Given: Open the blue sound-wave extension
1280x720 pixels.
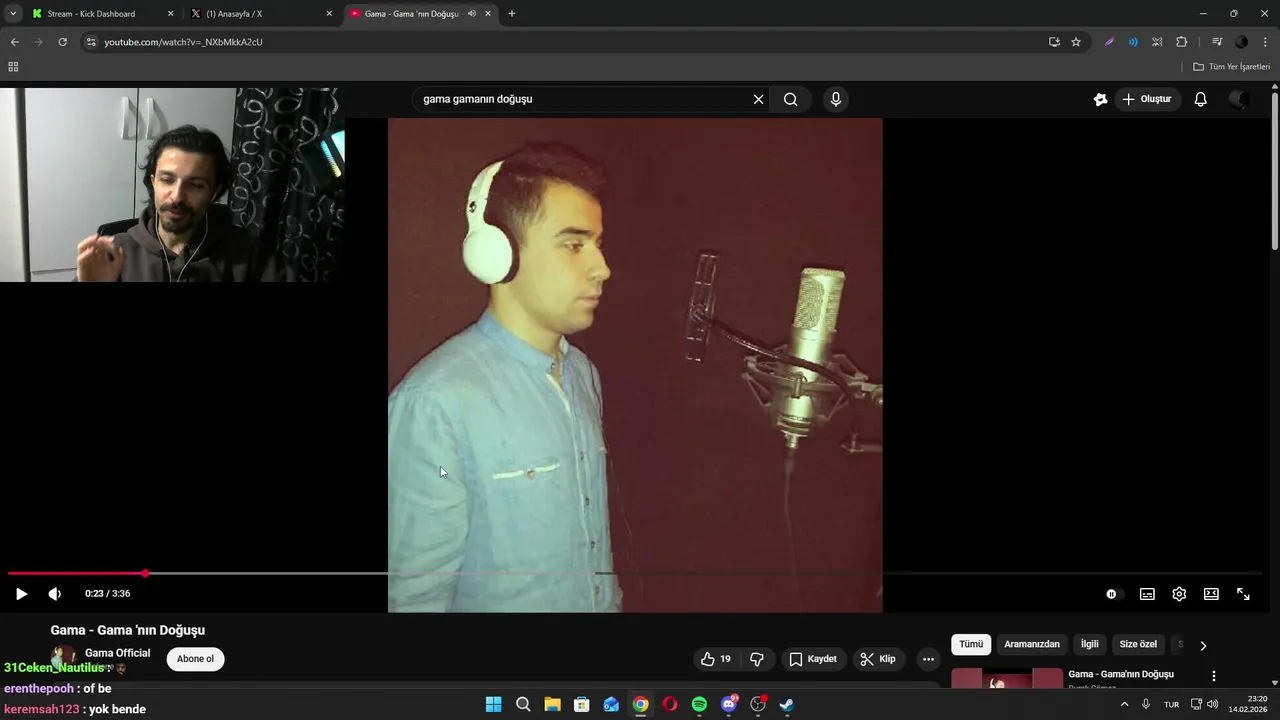Looking at the screenshot, I should pyautogui.click(x=1133, y=42).
